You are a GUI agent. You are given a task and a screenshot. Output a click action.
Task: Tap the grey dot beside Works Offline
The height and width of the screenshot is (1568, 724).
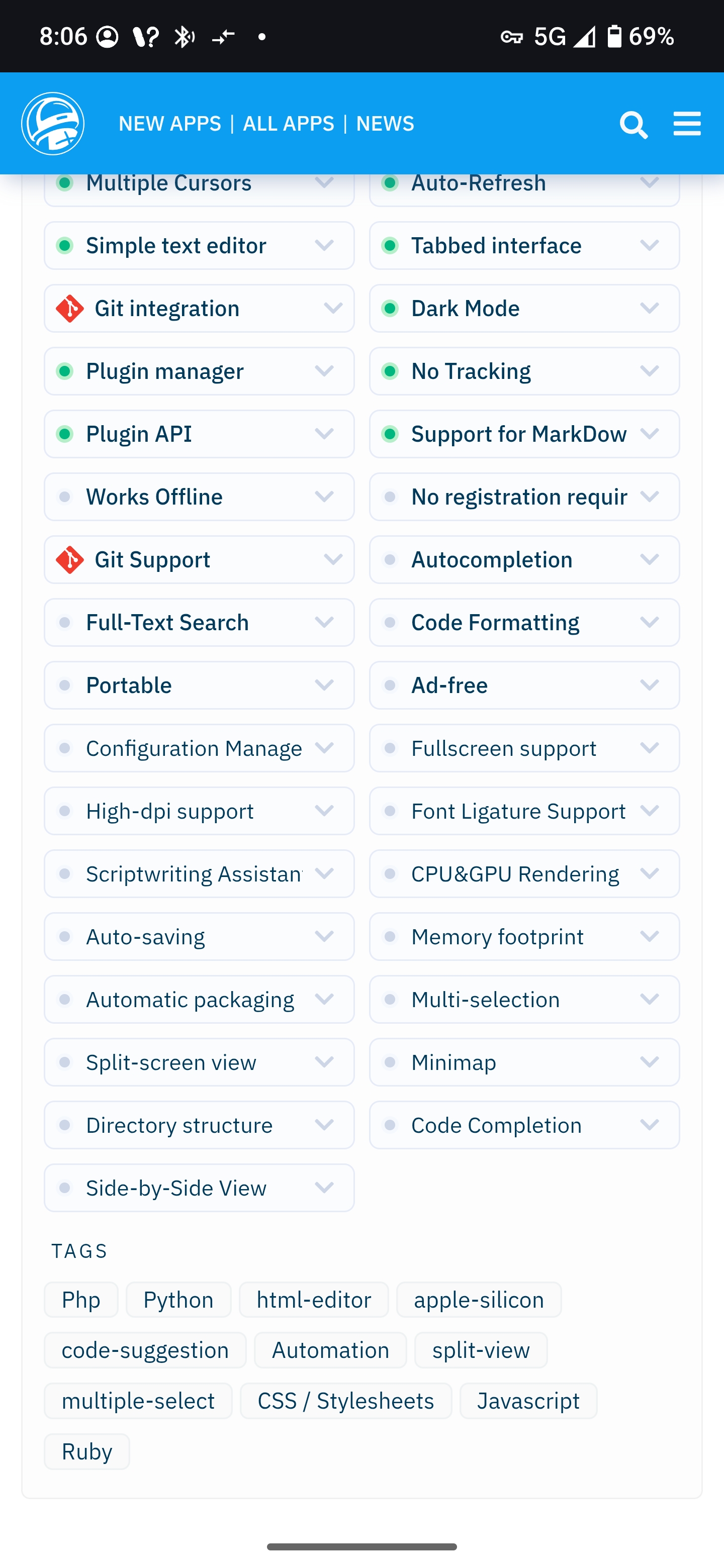pyautogui.click(x=64, y=497)
